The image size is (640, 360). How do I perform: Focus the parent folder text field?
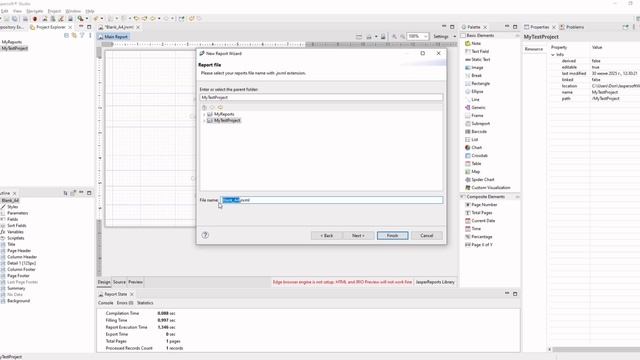pos(321,97)
